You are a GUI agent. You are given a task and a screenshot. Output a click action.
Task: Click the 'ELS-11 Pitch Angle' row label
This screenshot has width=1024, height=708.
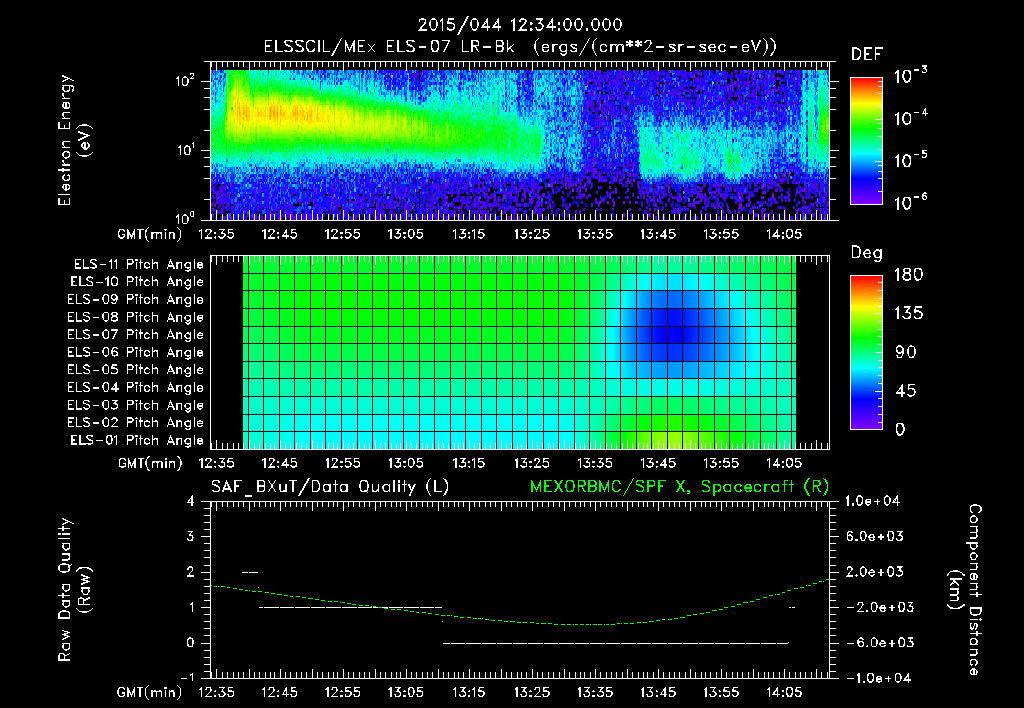138,265
